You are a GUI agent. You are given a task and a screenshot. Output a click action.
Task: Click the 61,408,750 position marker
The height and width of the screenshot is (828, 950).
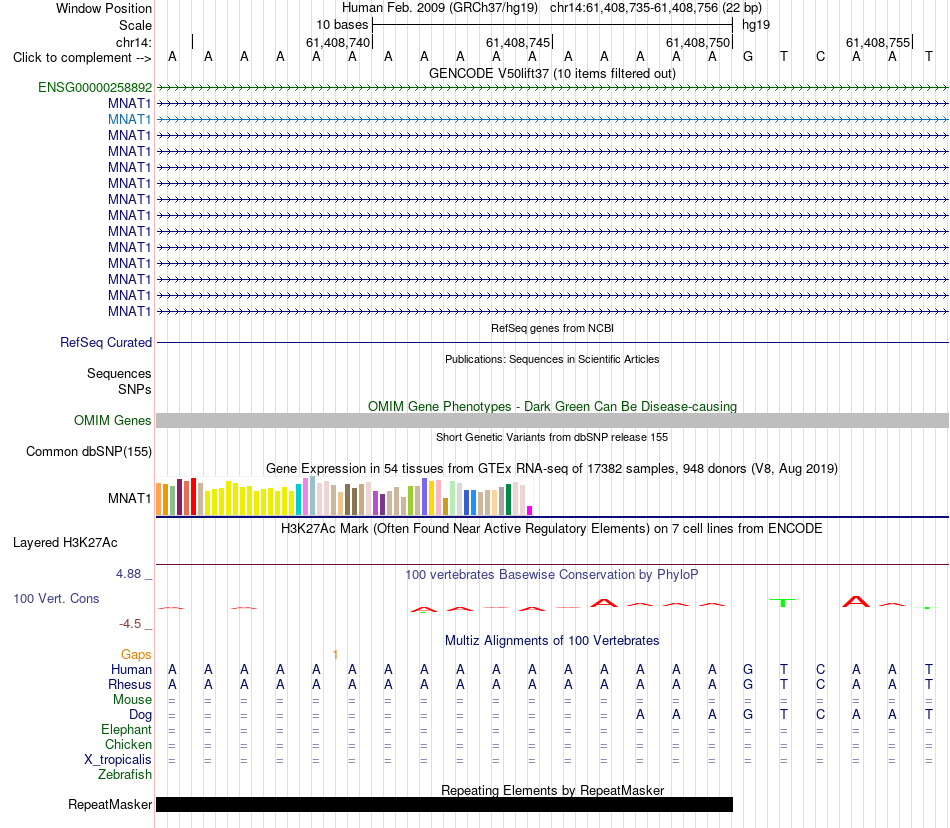tap(698, 42)
